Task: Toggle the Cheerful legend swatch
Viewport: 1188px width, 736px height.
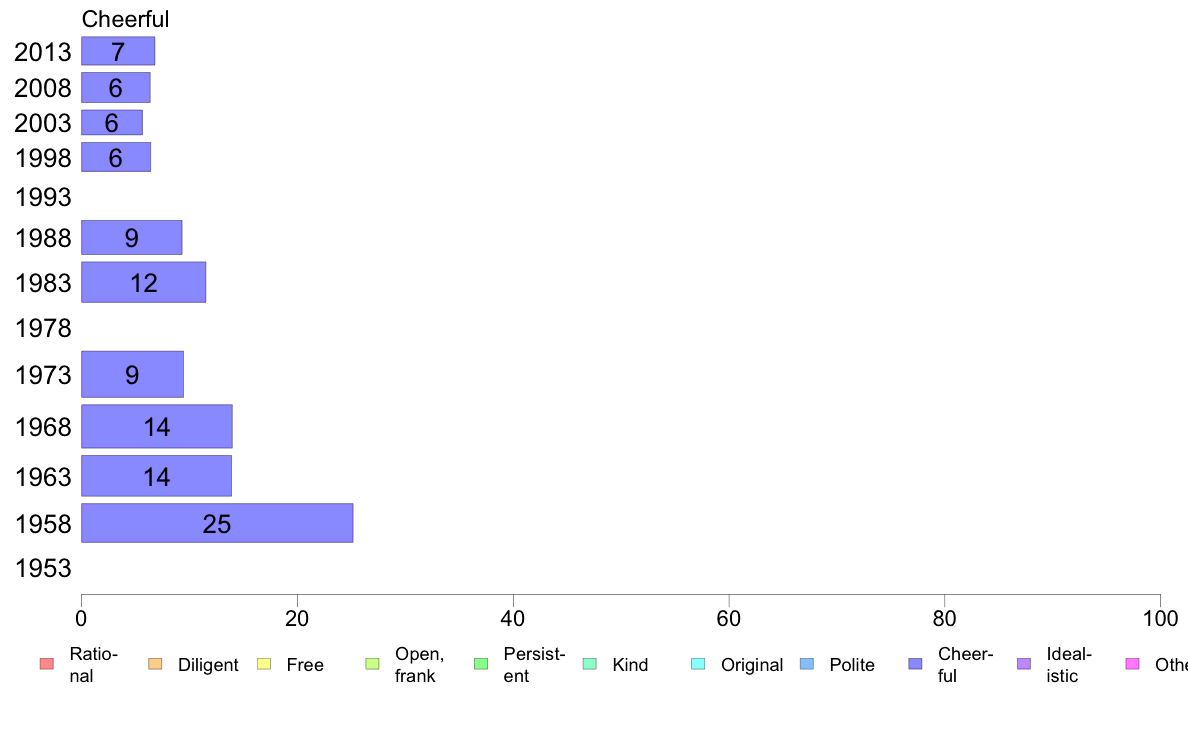Action: 915,664
